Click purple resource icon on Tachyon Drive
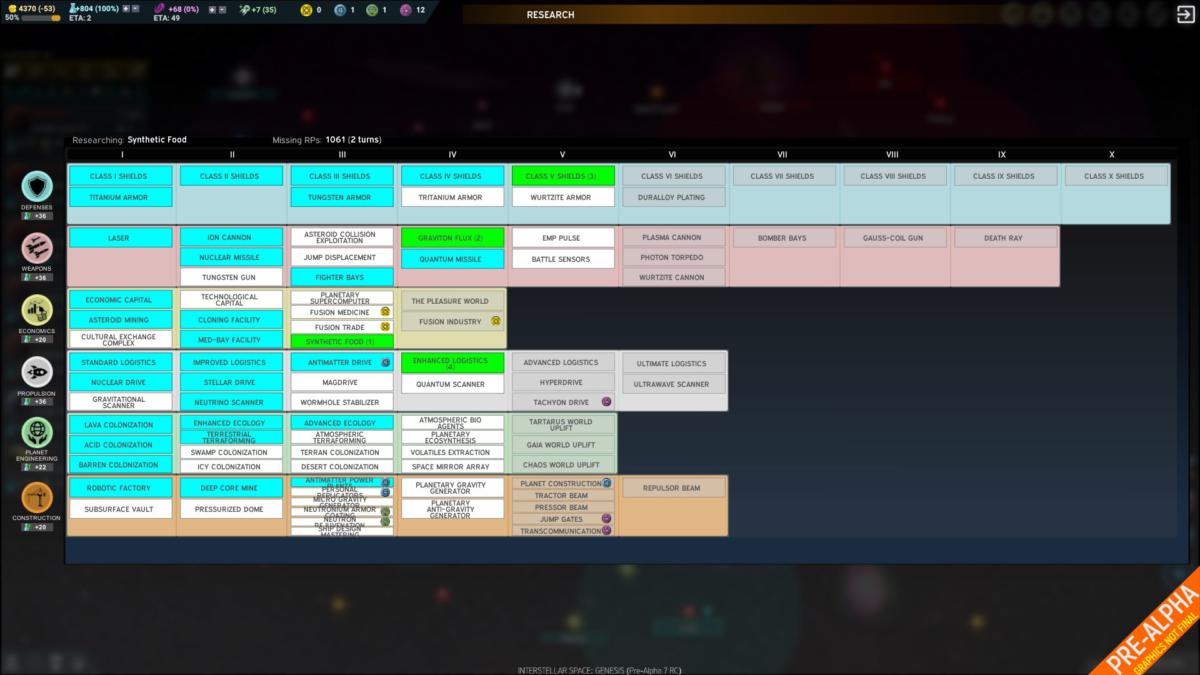 pyautogui.click(x=606, y=402)
